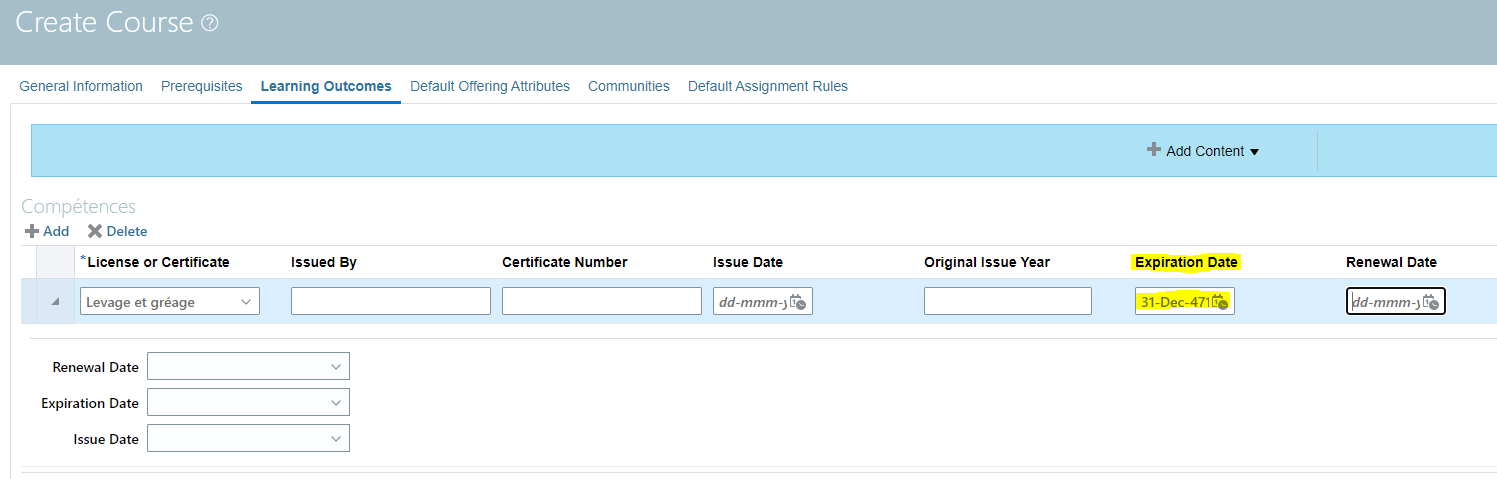Viewport: 1497px width, 479px height.
Task: Open the Default Offering Attributes tab
Action: click(490, 86)
